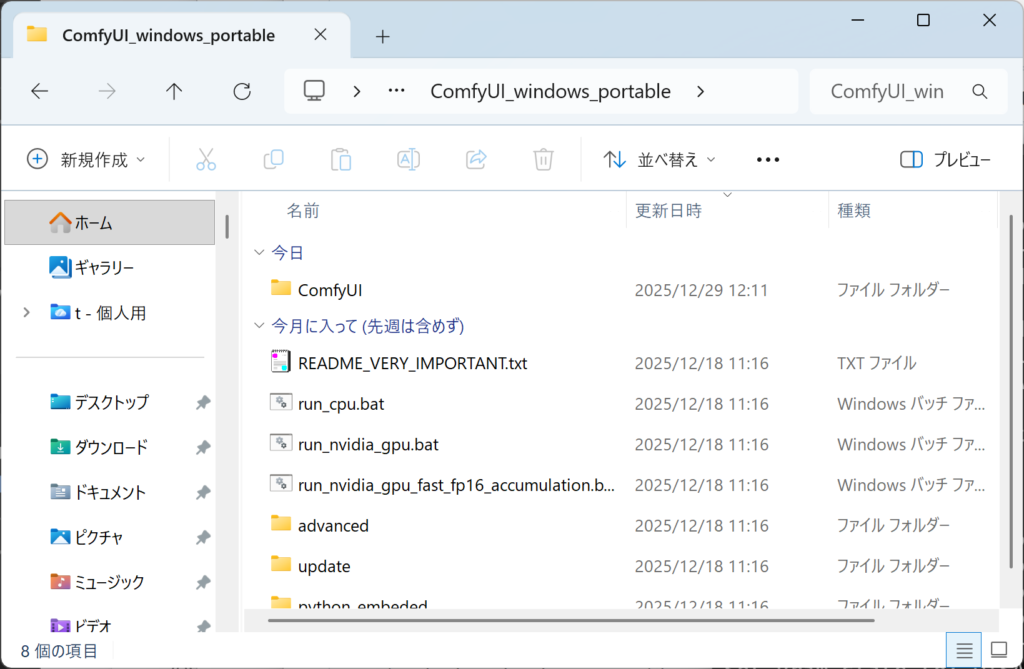Collapse the 今日 group
Viewport: 1024px width, 669px height.
pos(260,253)
